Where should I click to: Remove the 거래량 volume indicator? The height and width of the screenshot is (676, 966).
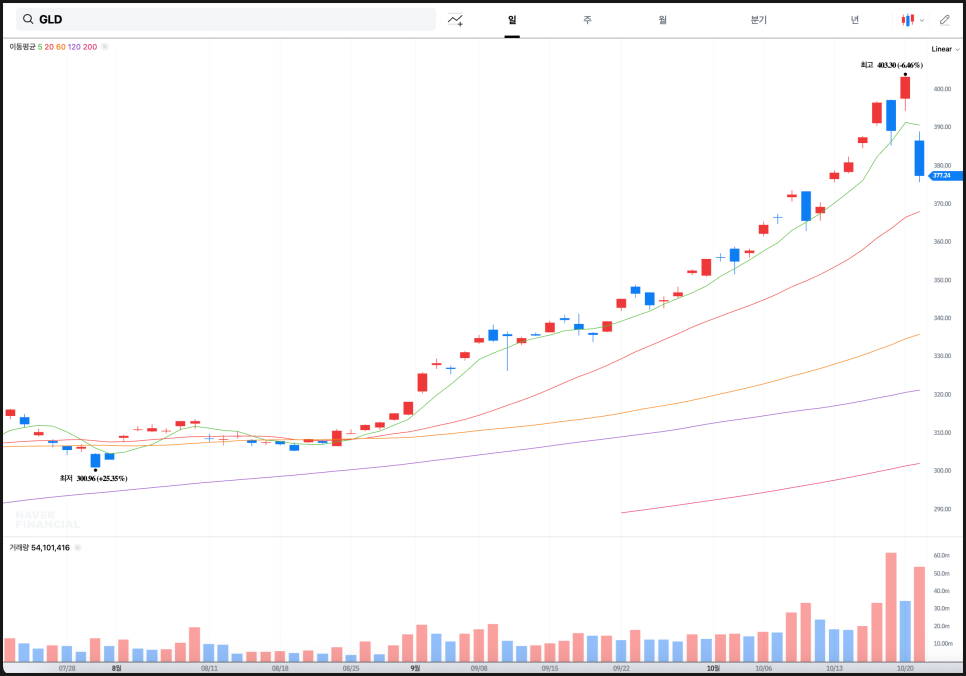point(78,548)
